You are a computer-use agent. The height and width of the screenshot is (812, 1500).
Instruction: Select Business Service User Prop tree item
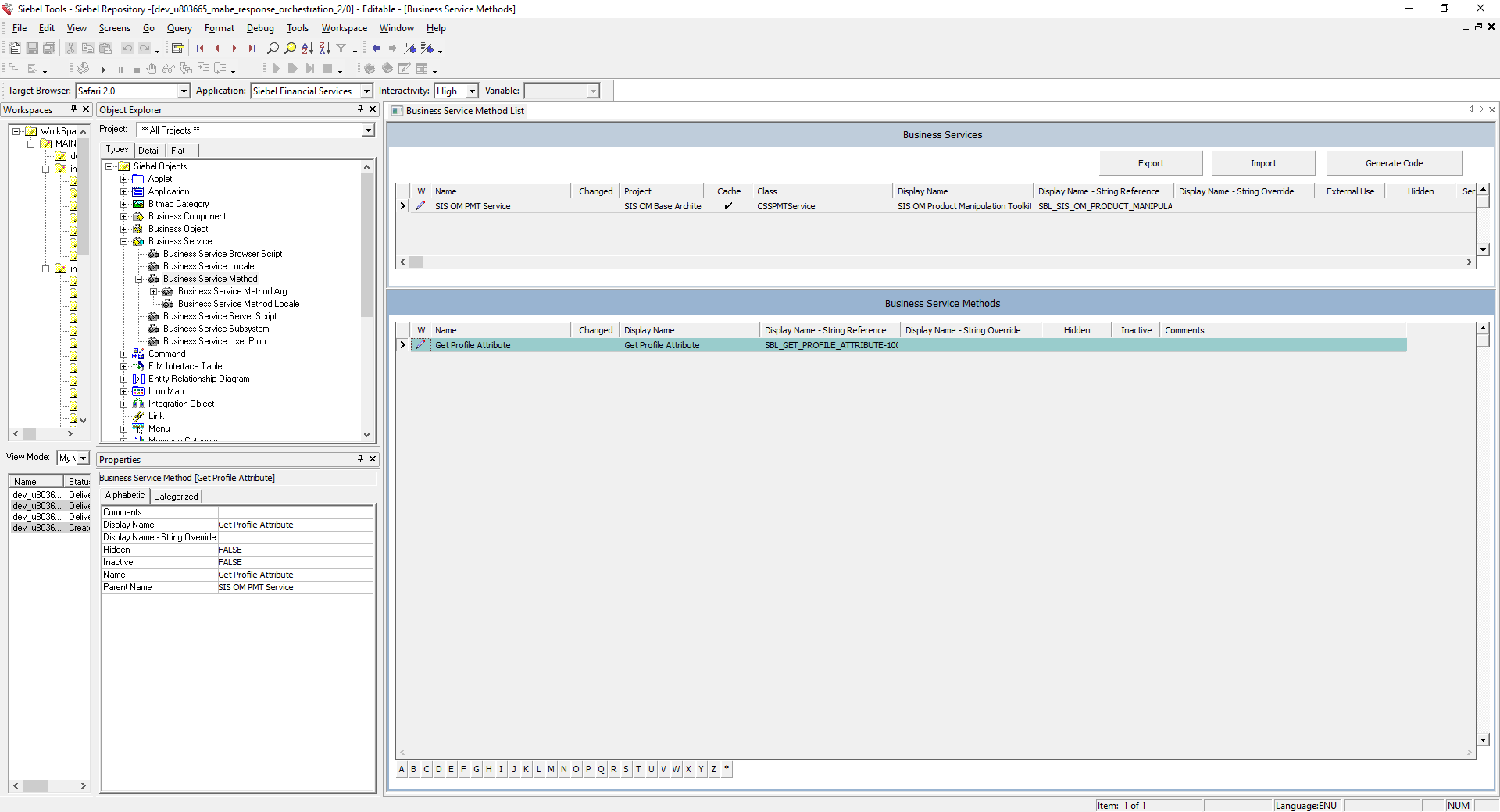(214, 341)
